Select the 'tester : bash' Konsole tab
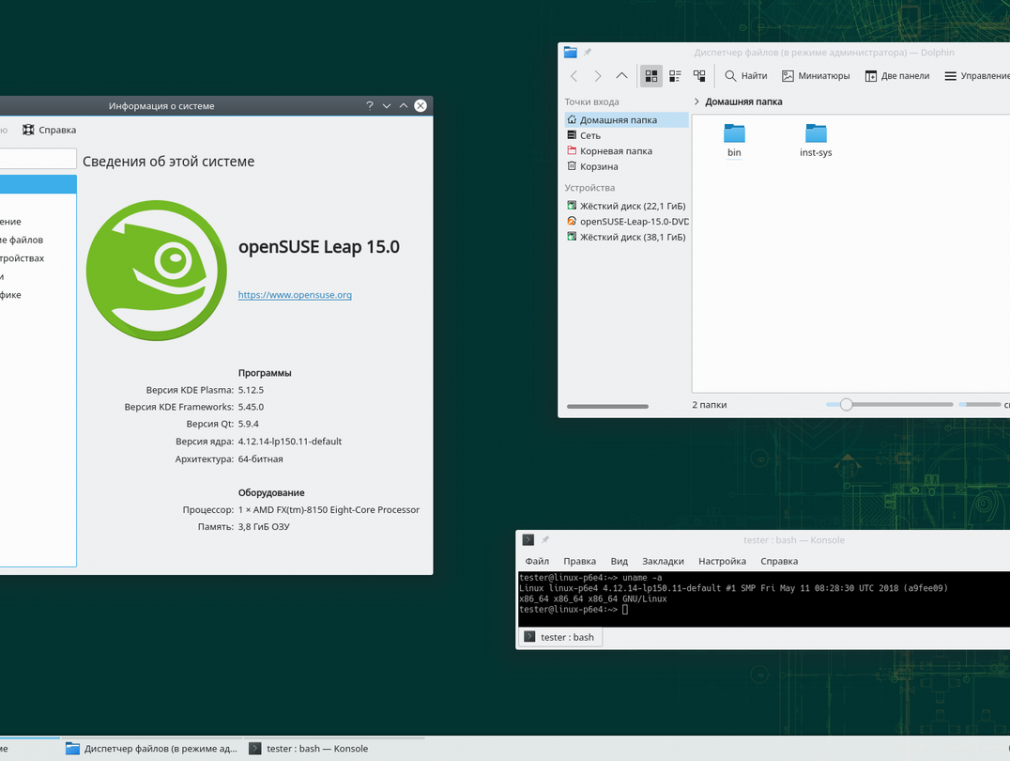 coord(560,637)
